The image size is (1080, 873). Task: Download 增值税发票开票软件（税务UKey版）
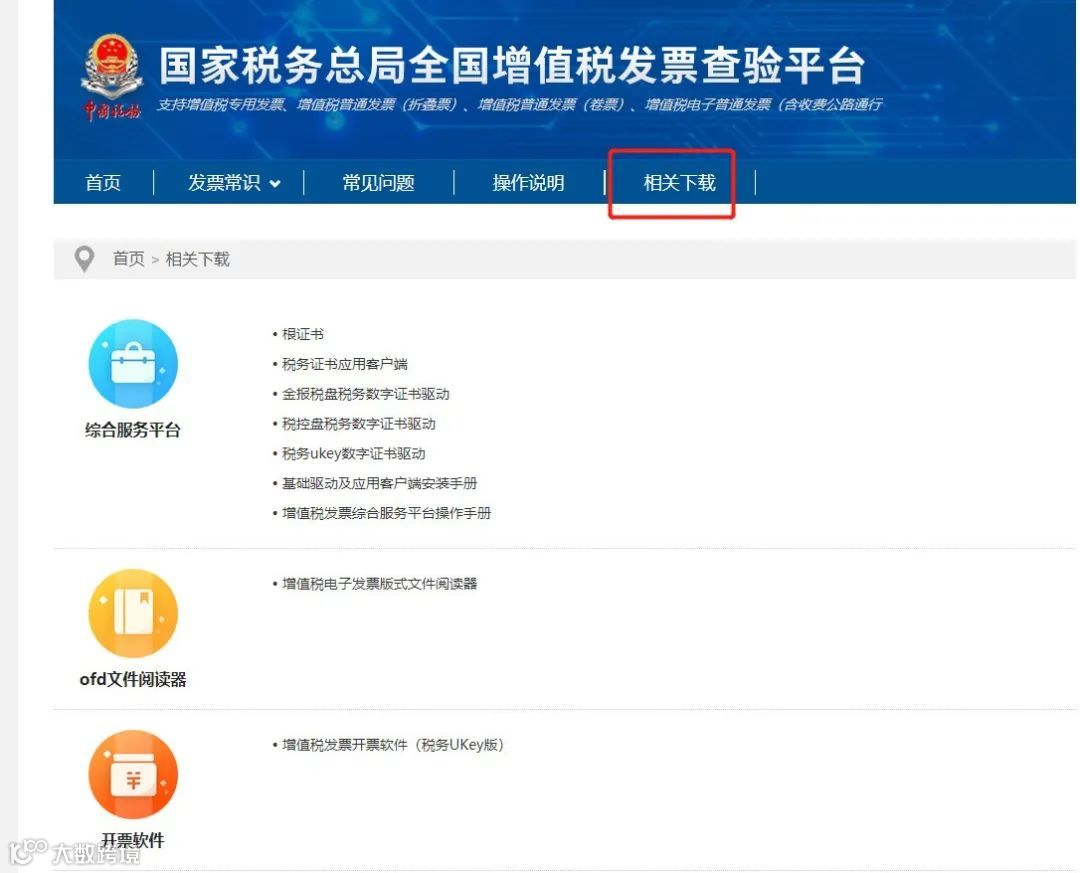pos(393,745)
